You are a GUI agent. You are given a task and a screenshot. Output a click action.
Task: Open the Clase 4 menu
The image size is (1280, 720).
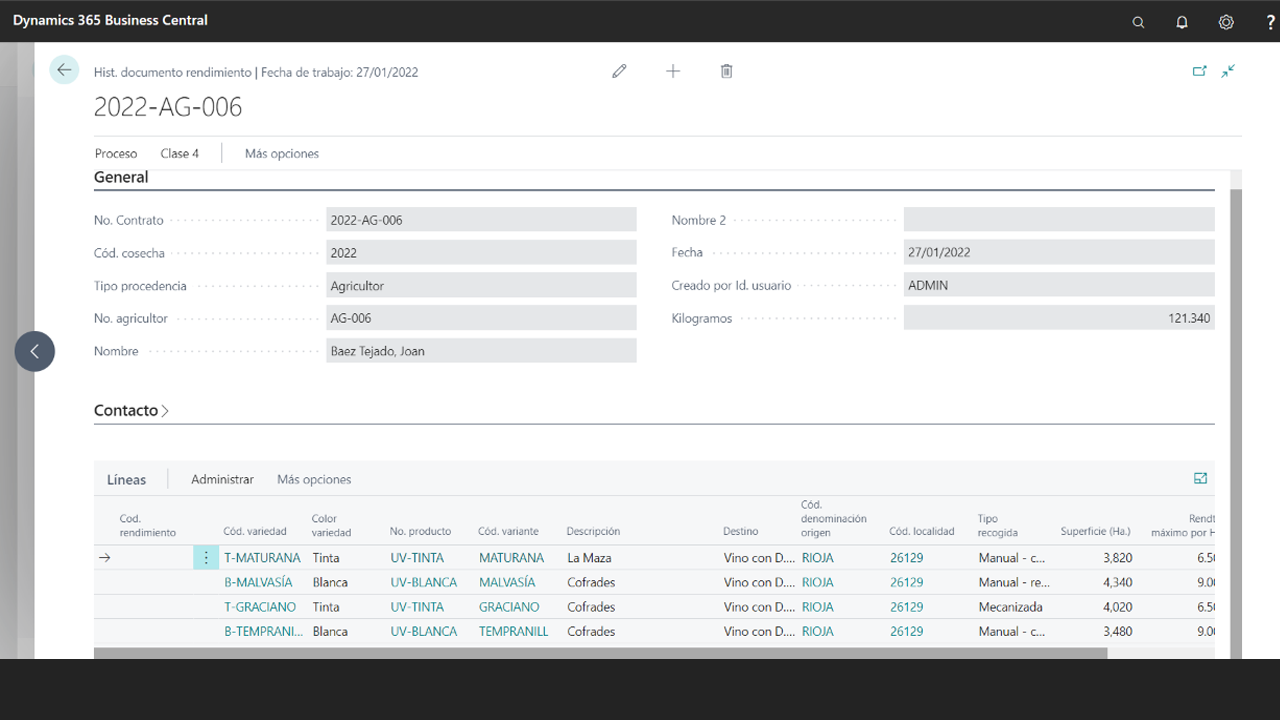[x=180, y=154]
